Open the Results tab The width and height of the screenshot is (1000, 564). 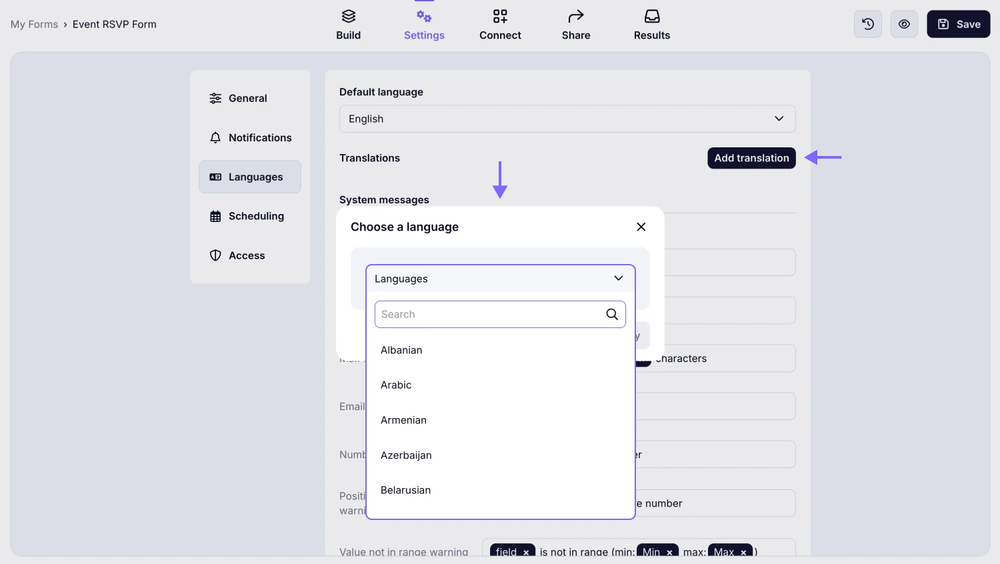click(x=652, y=25)
